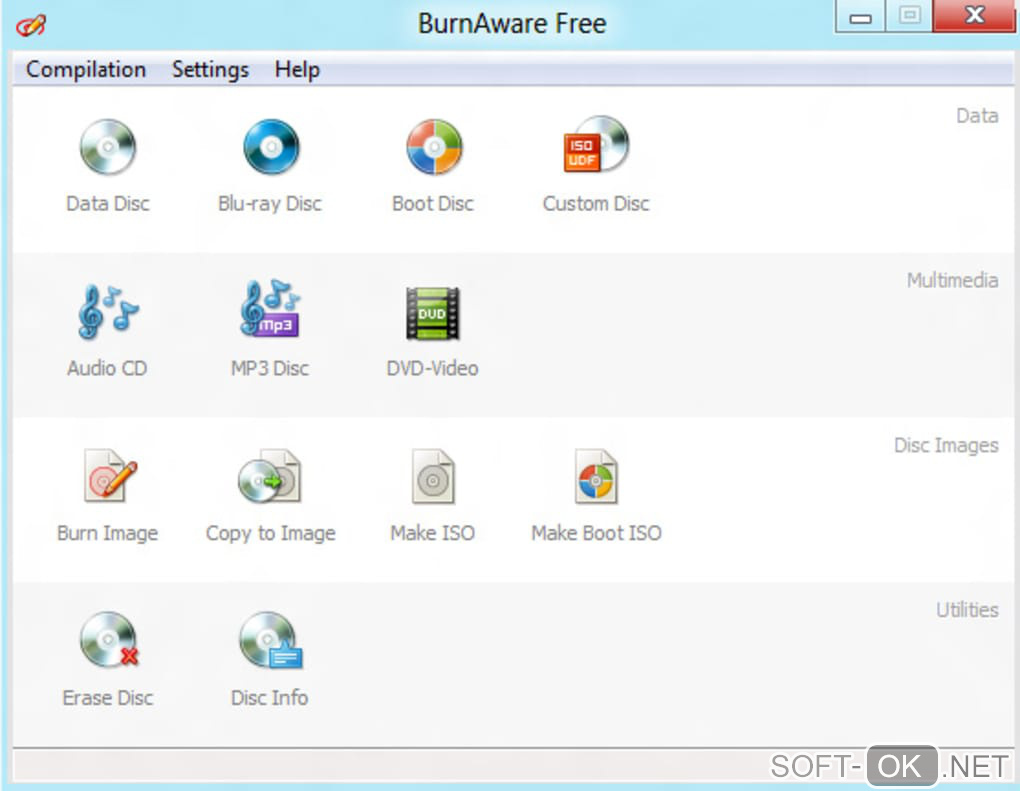Open the Make ISO document icon
Screen dimensions: 1020x791
coord(433,477)
